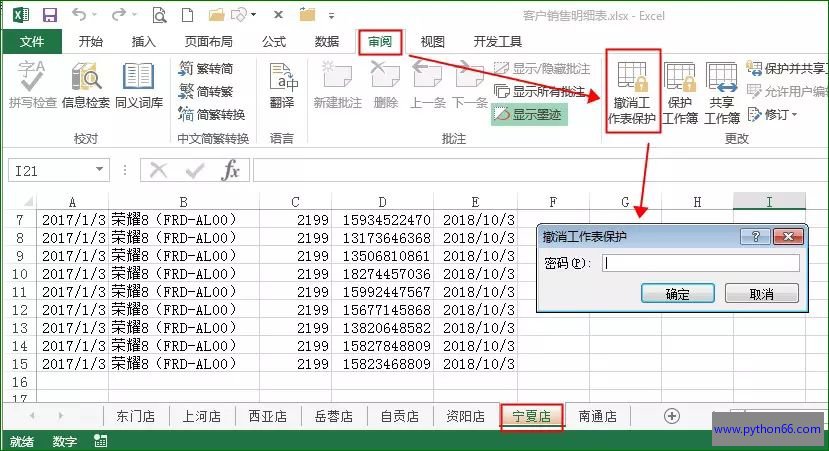Click the Protect Workbook icon (保护工作簿)

[x=680, y=94]
